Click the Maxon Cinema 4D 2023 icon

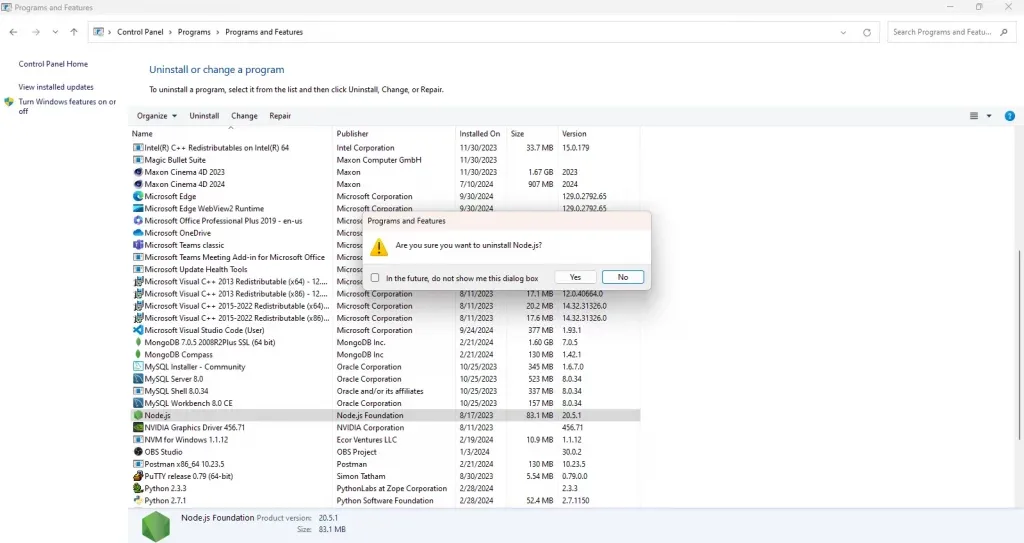[x=138, y=172]
